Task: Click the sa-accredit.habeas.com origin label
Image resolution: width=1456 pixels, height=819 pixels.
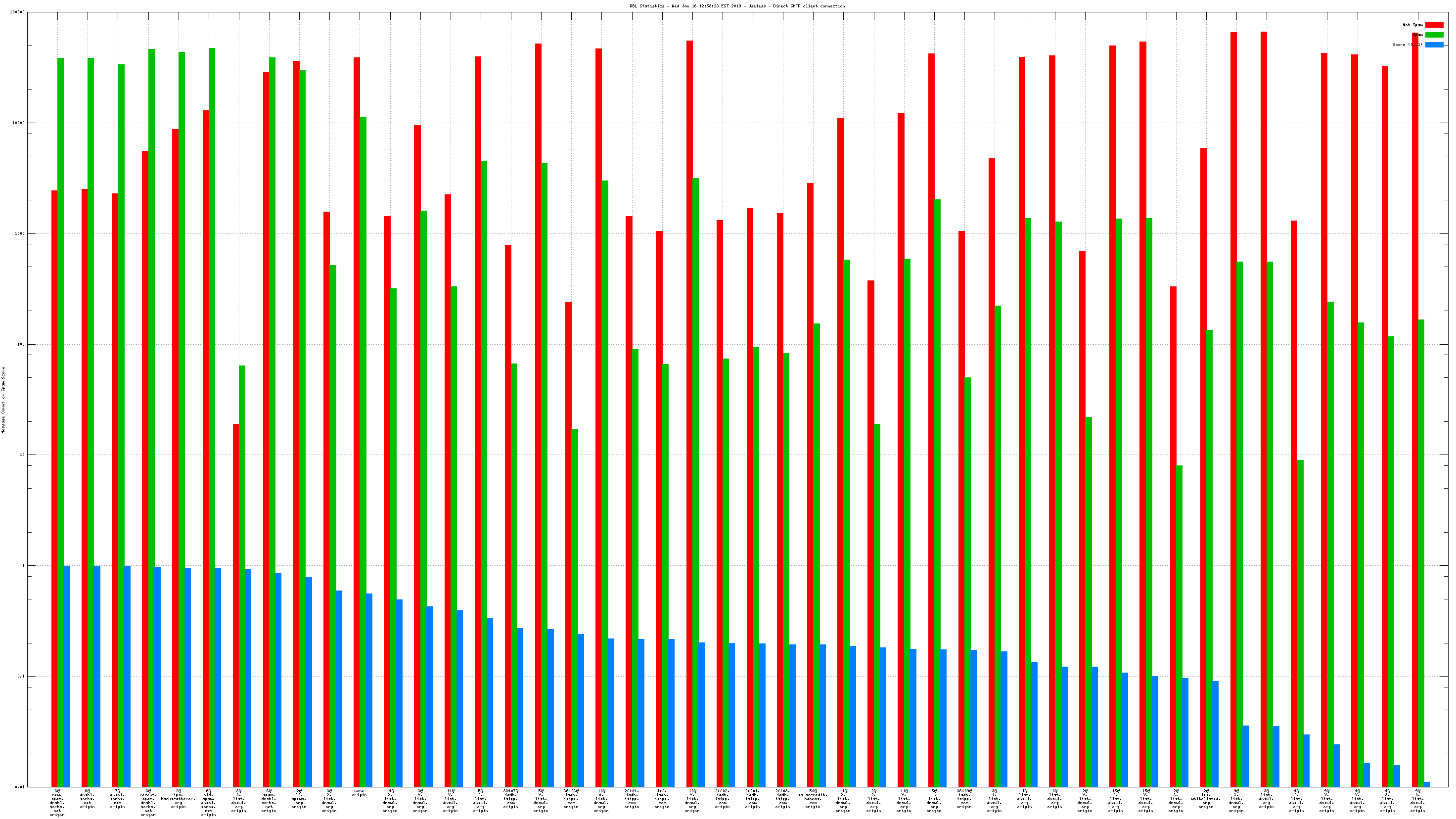Action: (813, 799)
